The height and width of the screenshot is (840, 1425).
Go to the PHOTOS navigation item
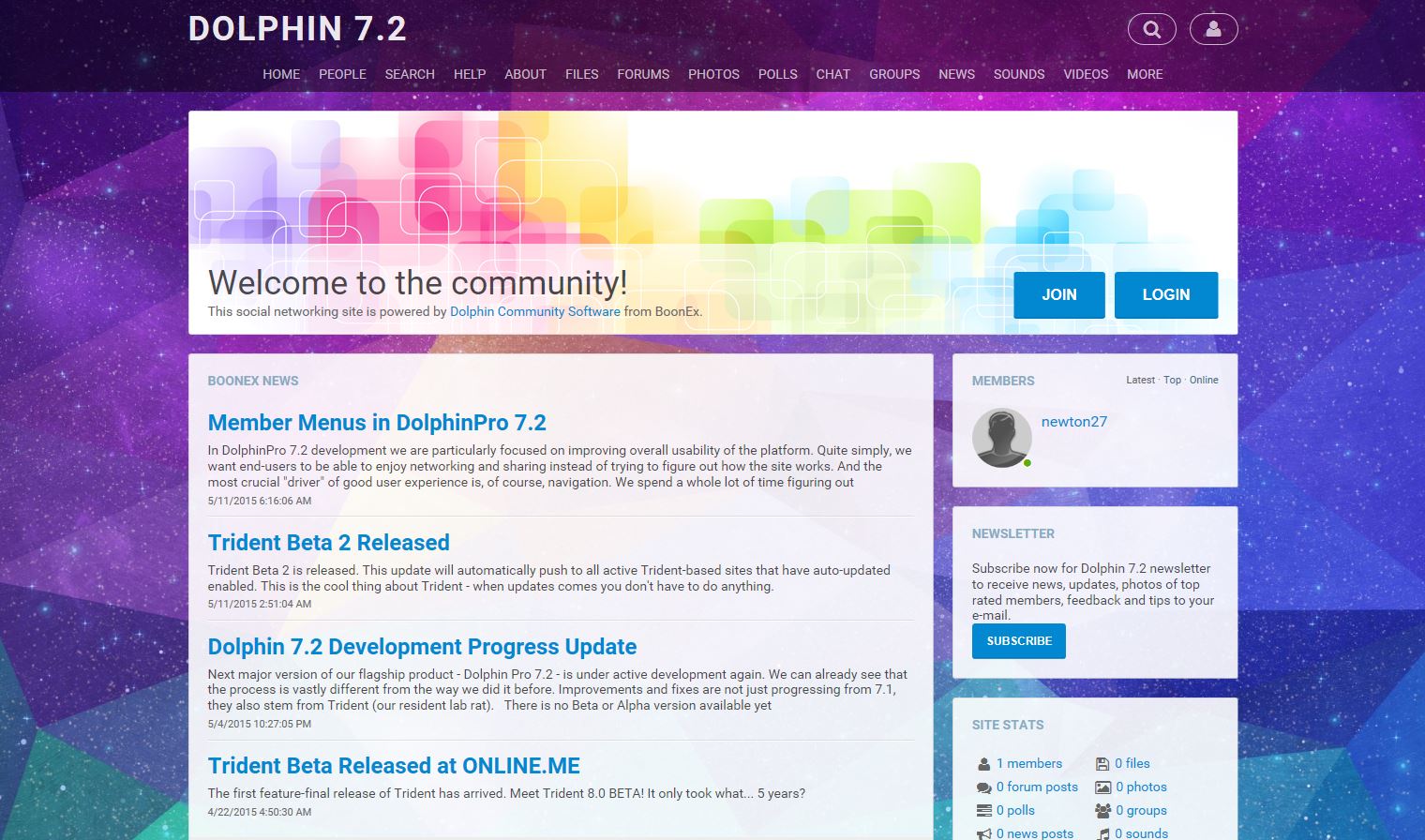713,74
